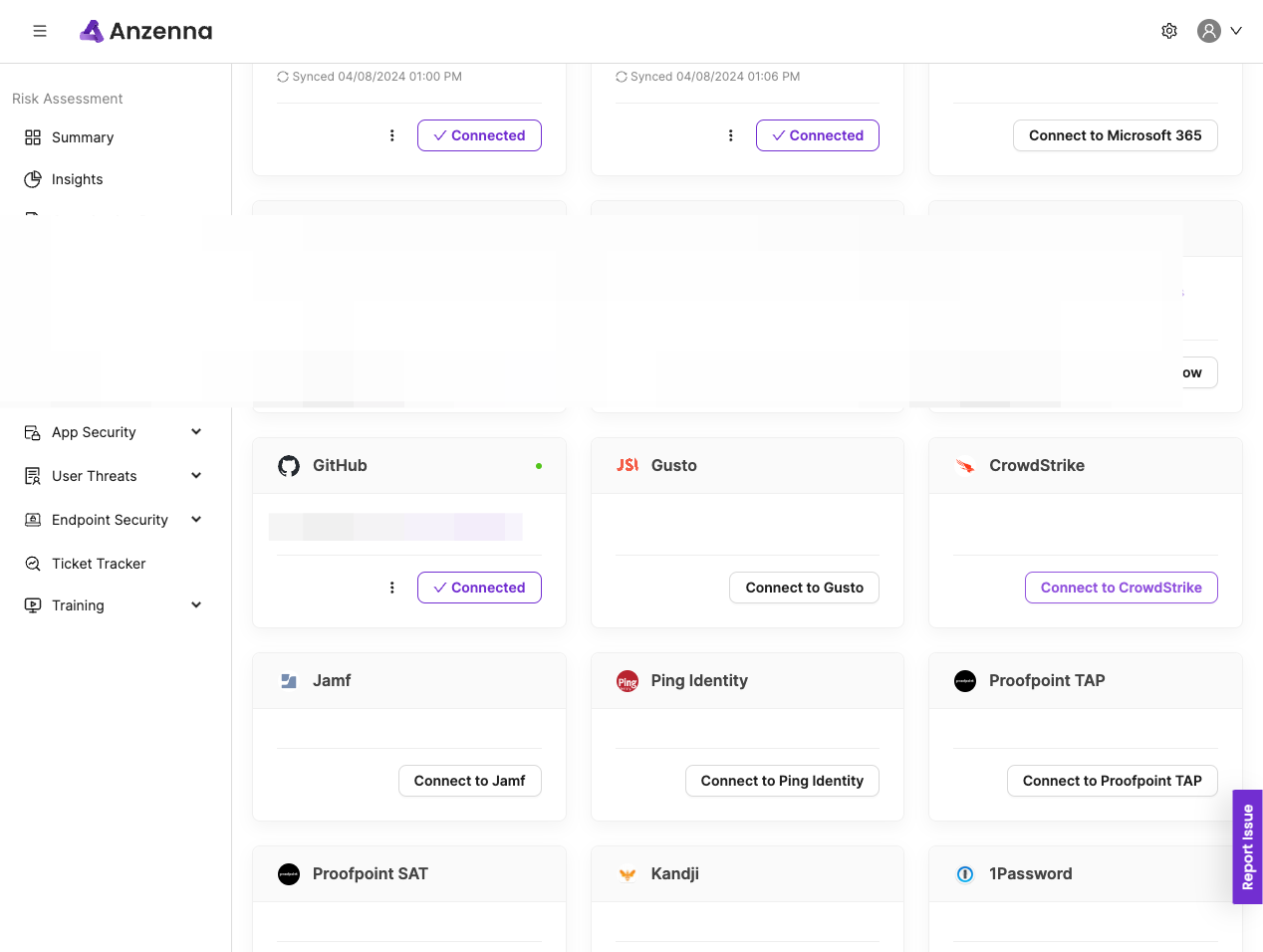Open GitHub card three-dot options menu
Screen dimensions: 1263x952
coord(392,588)
